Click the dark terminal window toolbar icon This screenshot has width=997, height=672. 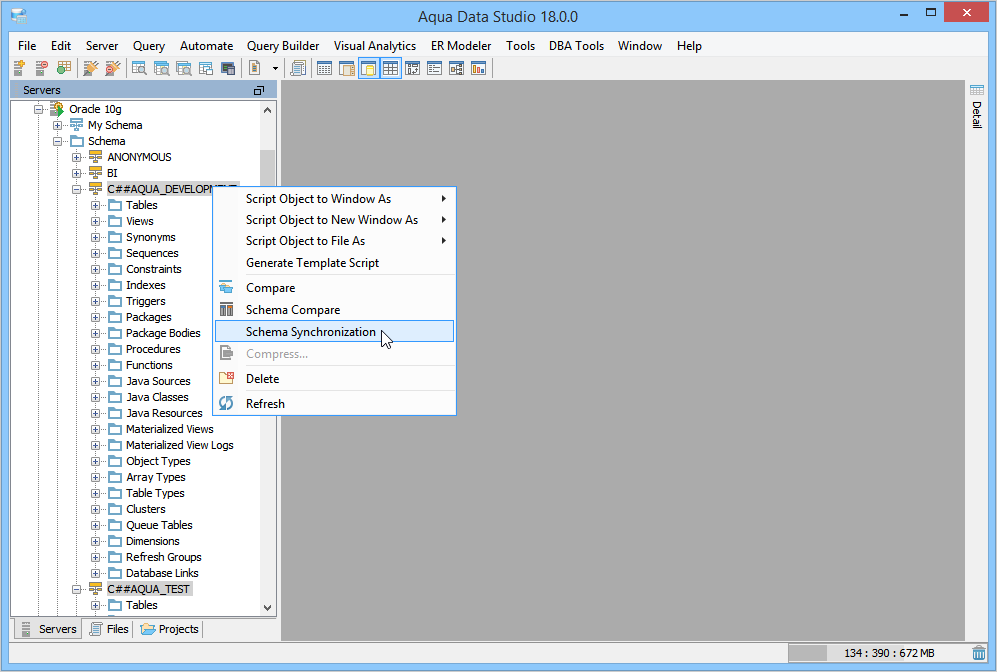pyautogui.click(x=228, y=68)
